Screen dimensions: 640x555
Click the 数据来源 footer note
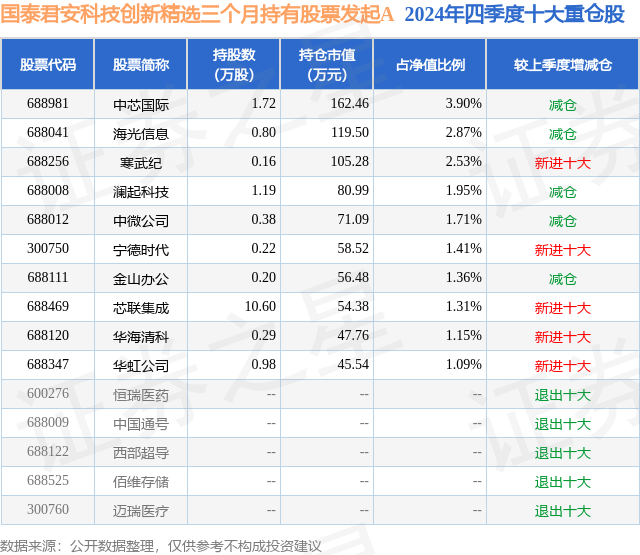(161, 546)
